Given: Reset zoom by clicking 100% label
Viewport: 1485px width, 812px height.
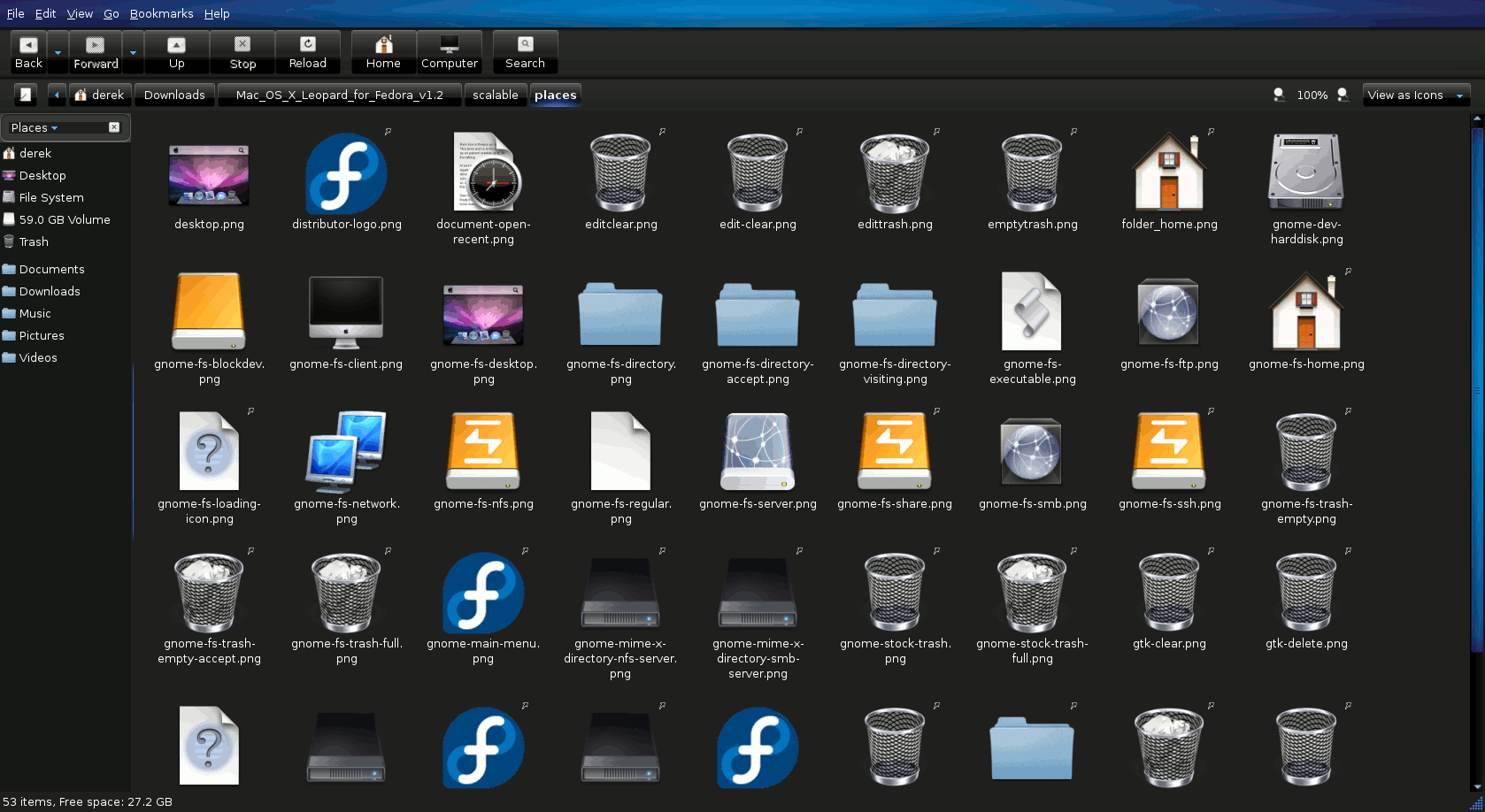Looking at the screenshot, I should coord(1312,95).
